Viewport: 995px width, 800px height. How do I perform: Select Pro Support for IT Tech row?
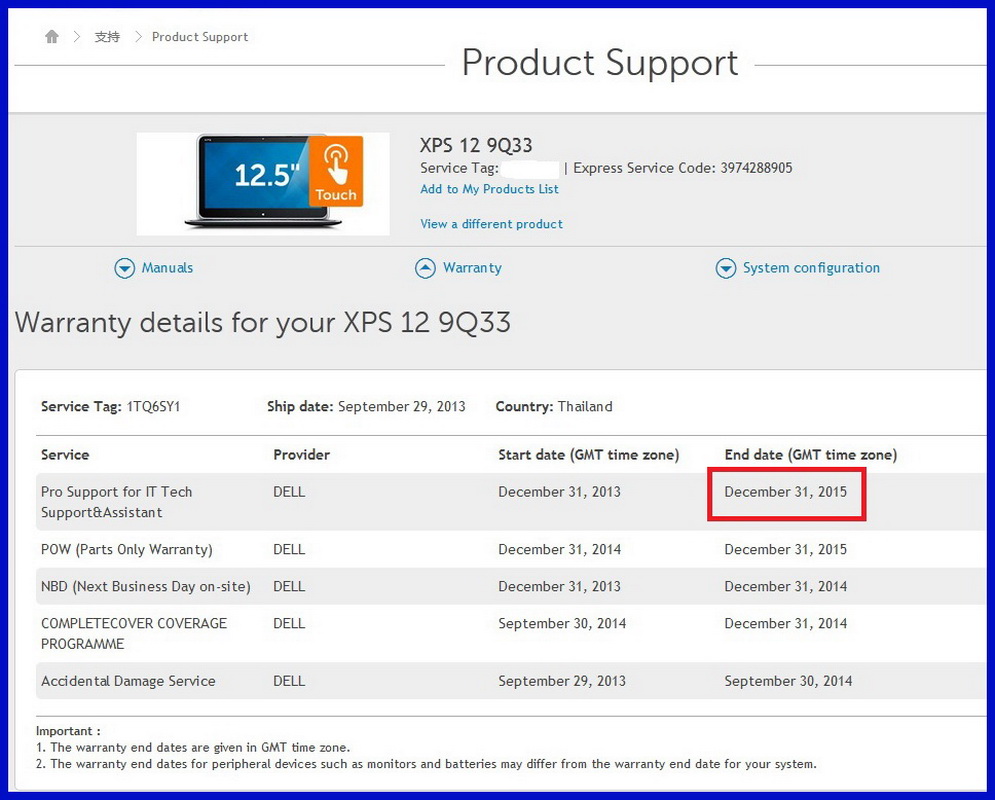click(511, 502)
